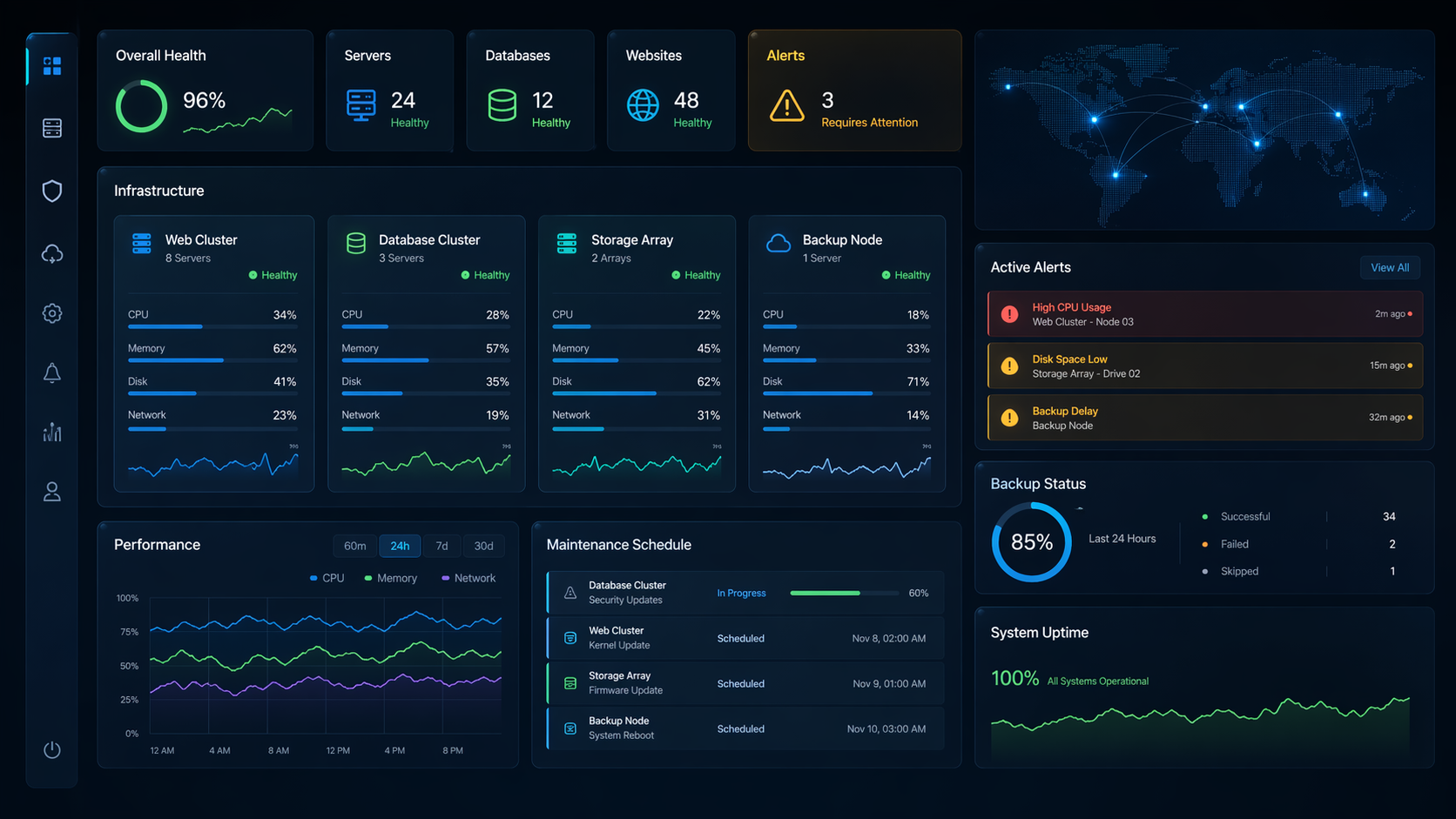Open the cloud sync icon in sidebar
This screenshot has width=1456, height=819.
tap(52, 253)
